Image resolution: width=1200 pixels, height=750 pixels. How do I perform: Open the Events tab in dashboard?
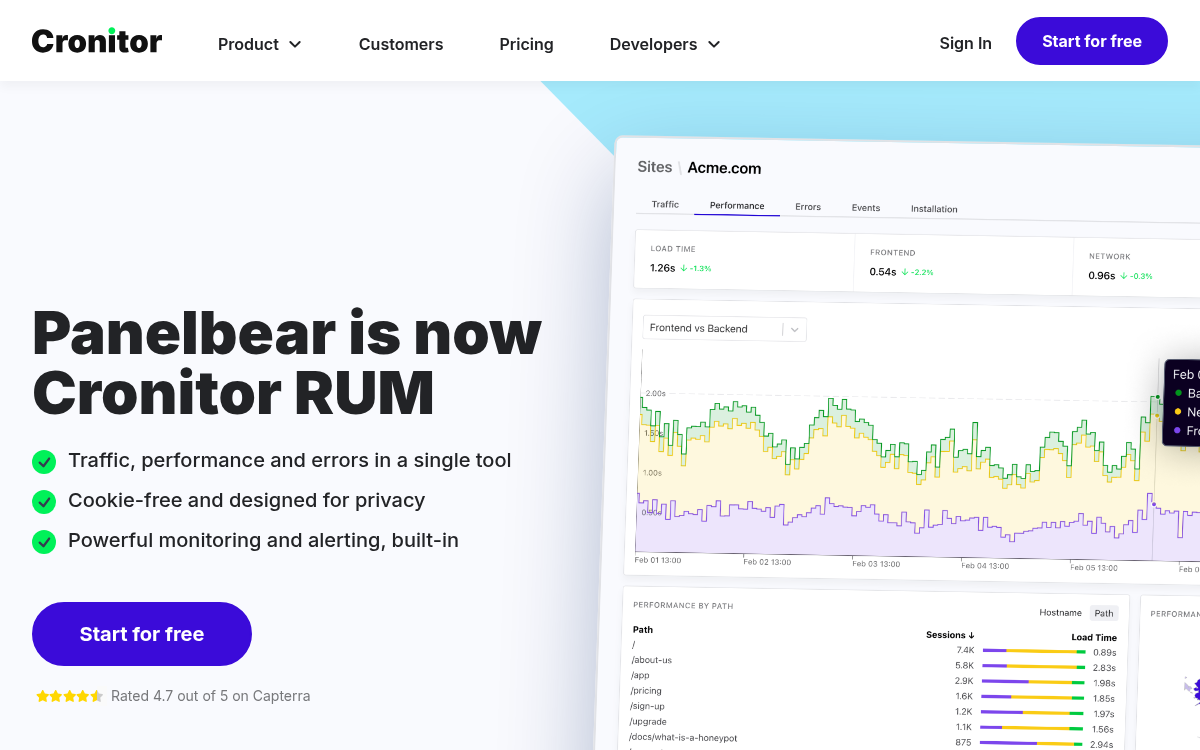point(866,208)
